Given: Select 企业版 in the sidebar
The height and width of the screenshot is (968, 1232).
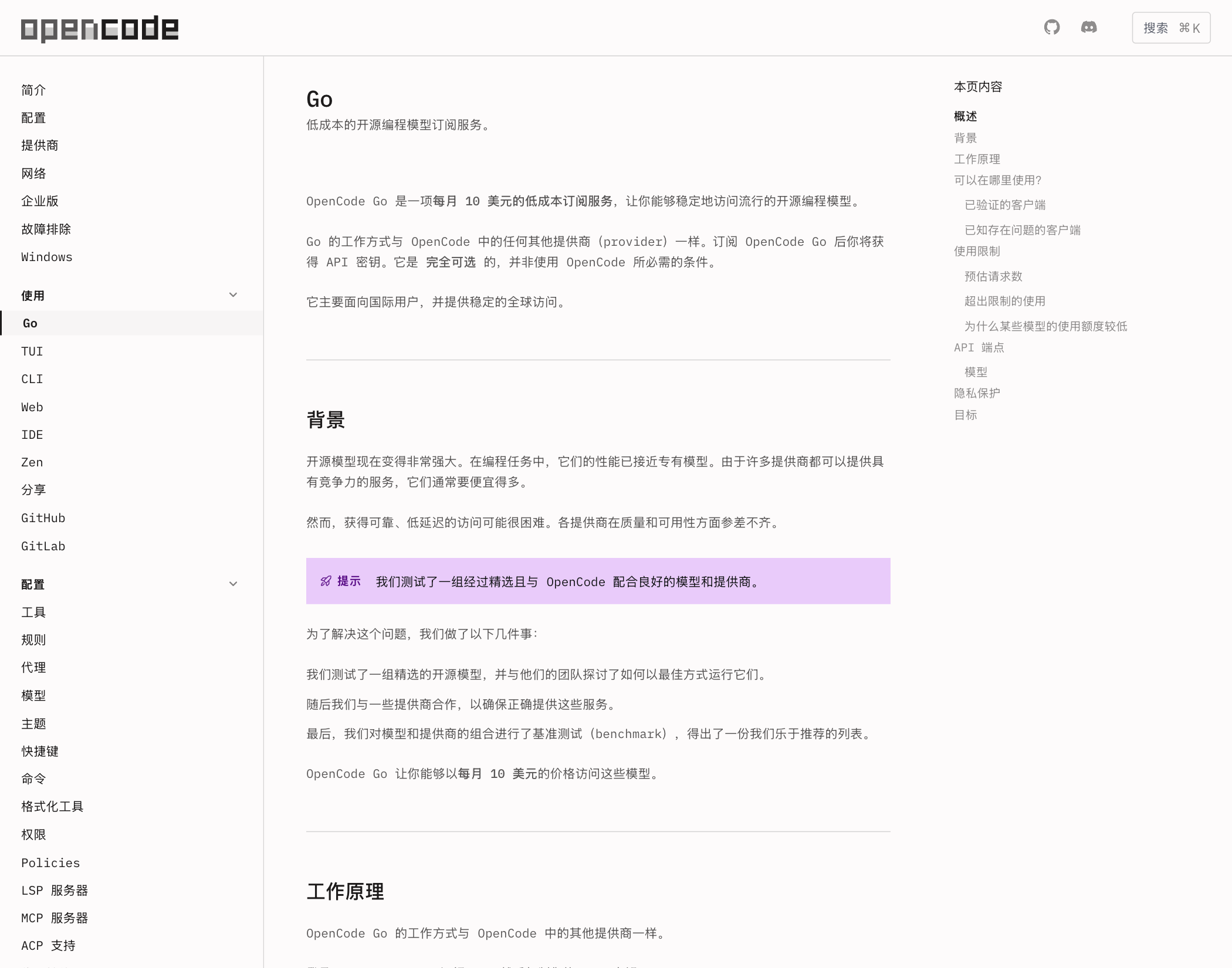Looking at the screenshot, I should 40,201.
